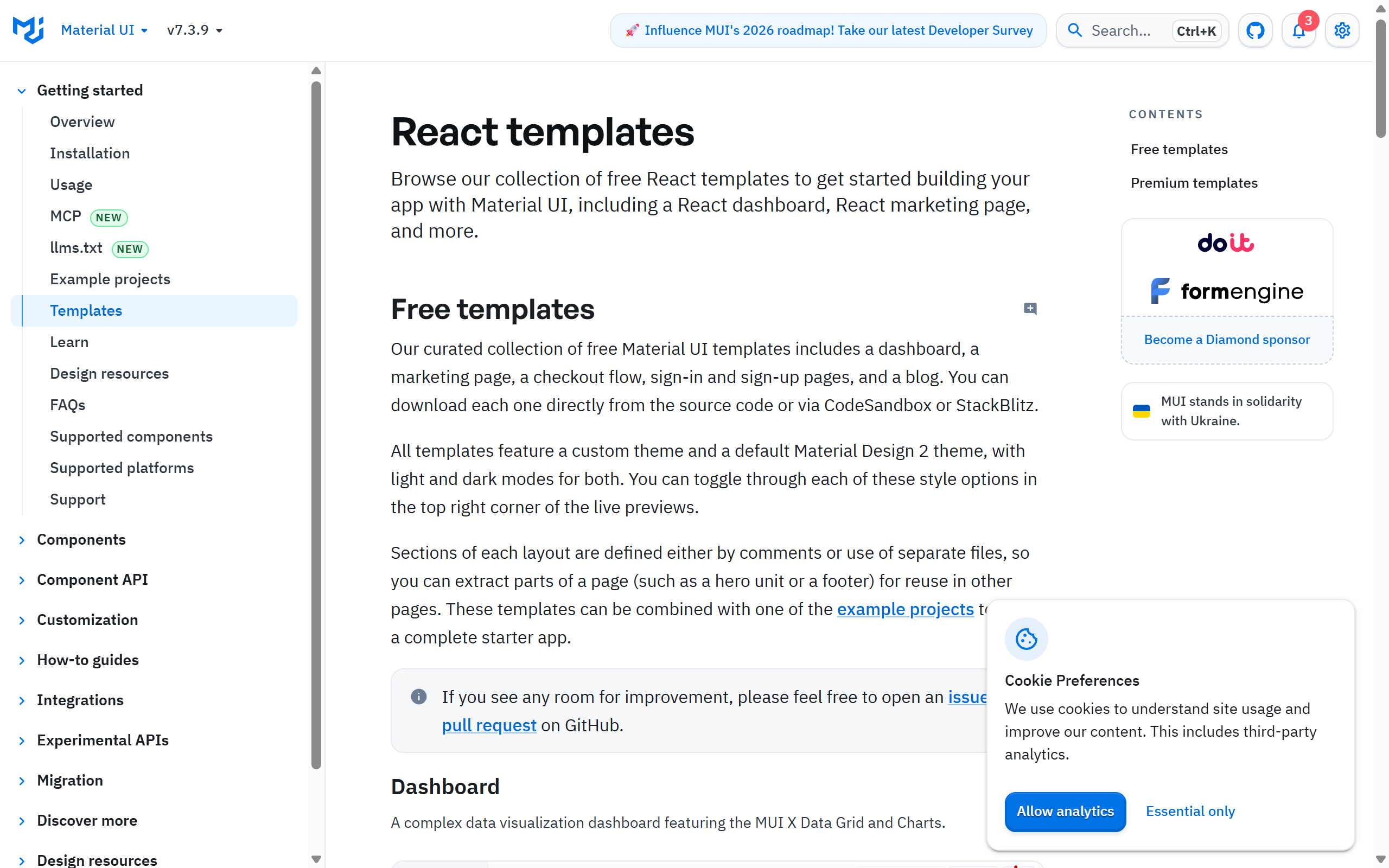Open the Learn sidebar page
Viewport: 1389px width, 868px height.
(x=69, y=342)
